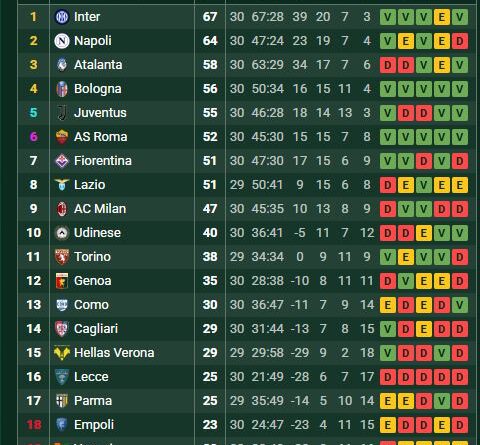Open the Bologna team name link
The image size is (480, 445).
98,89
